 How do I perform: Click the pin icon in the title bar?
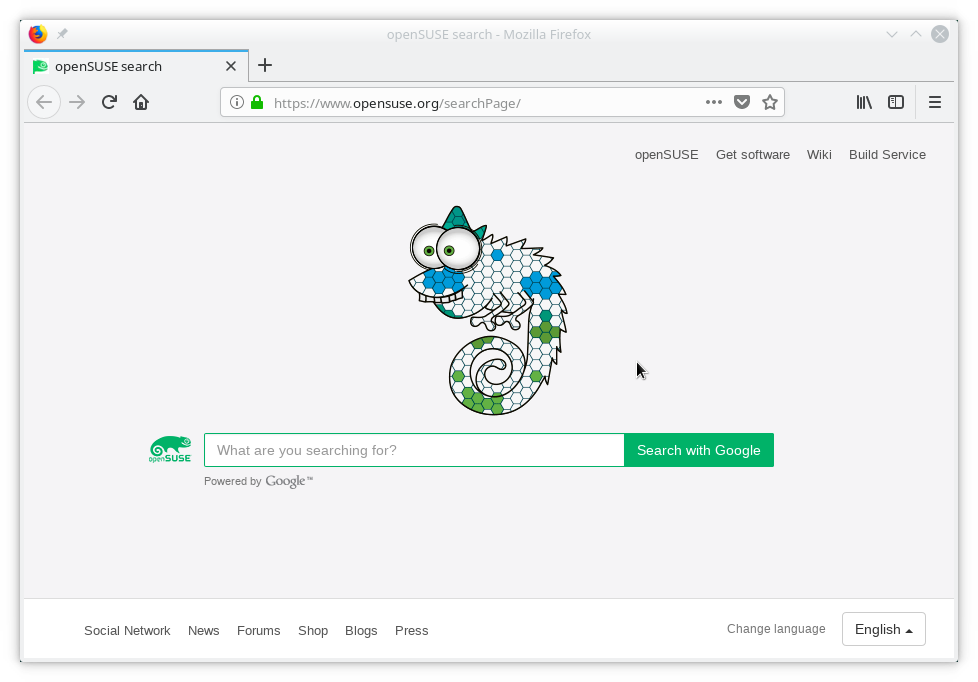pyautogui.click(x=62, y=34)
